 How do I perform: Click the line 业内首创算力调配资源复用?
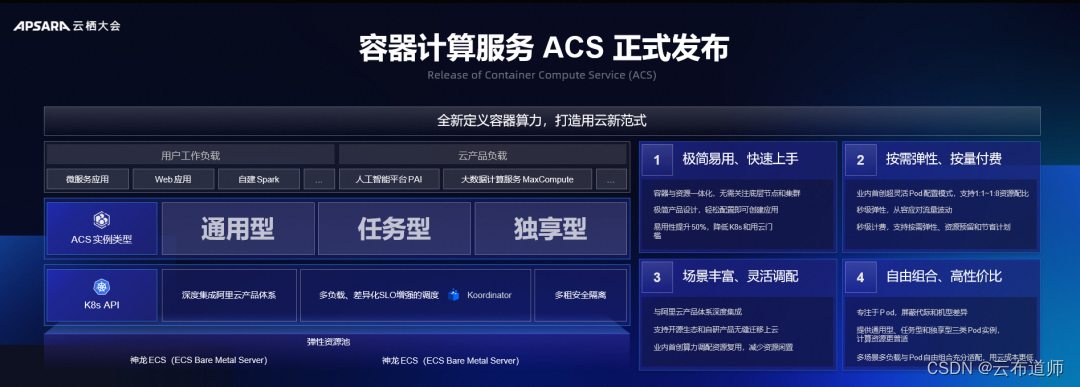click(x=723, y=347)
